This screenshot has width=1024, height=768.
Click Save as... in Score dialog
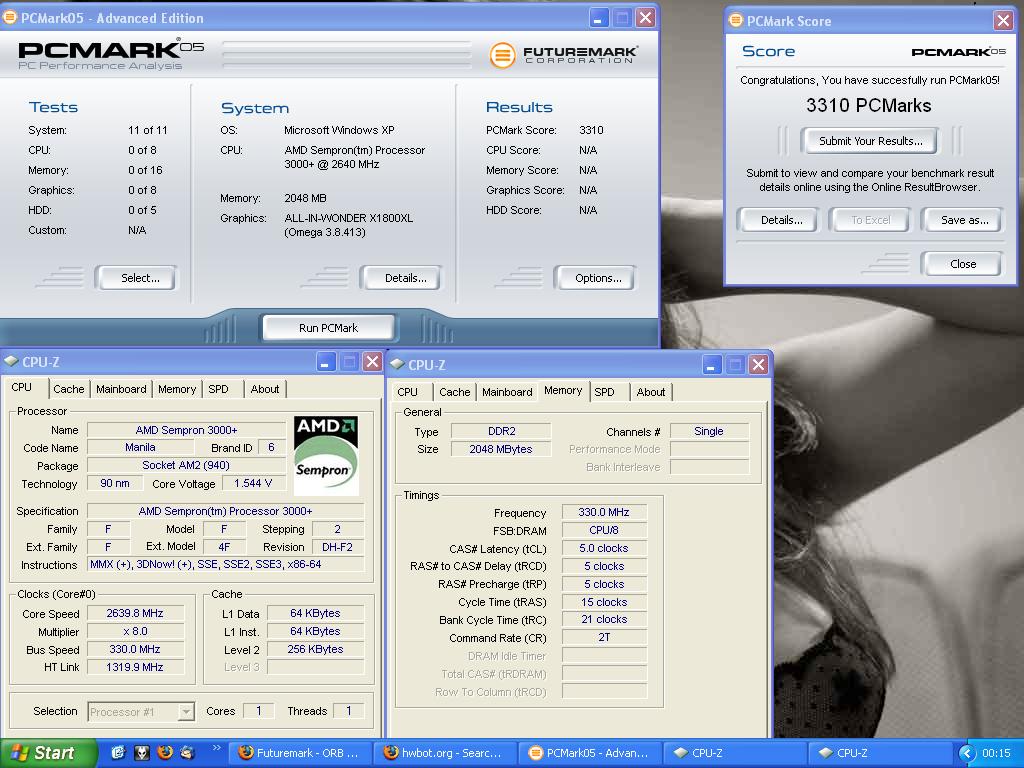962,220
